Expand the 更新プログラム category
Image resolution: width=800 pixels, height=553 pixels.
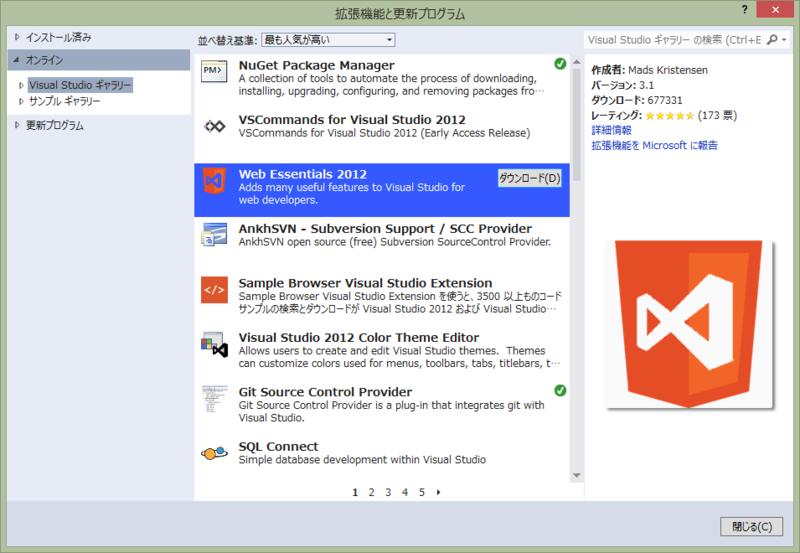17,125
